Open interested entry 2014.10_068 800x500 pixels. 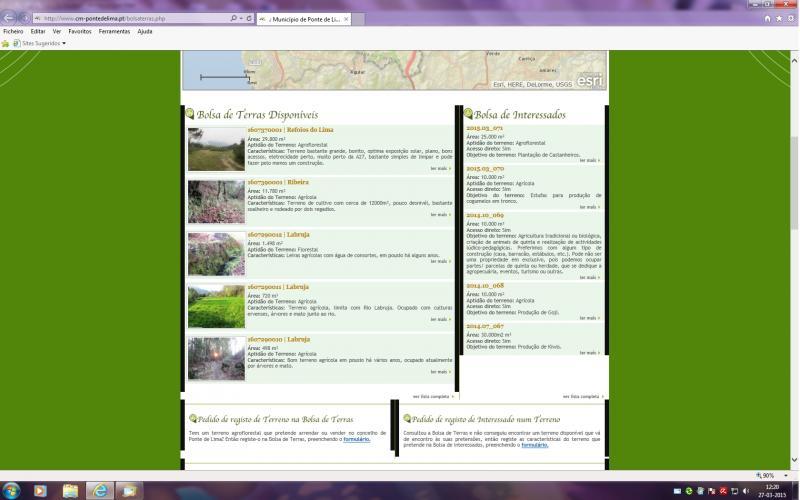(484, 285)
